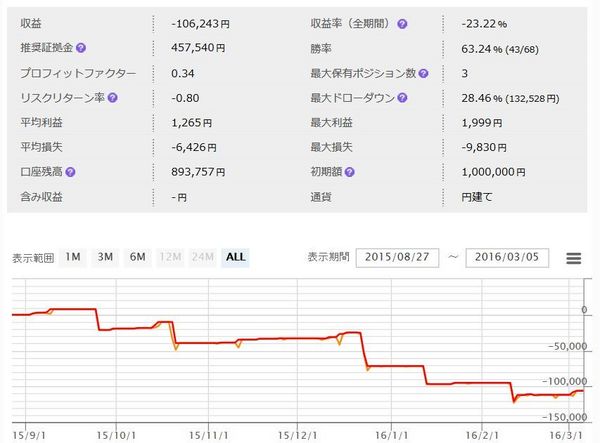Click the -100,000 y-axis label
Image resolution: width=600 pixels, height=443 pixels.
pos(565,381)
